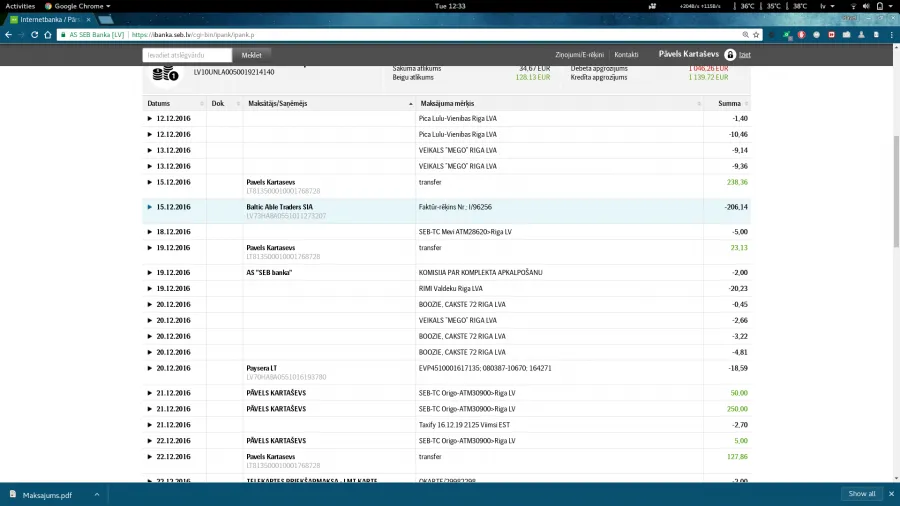Click the secure padlock in address bar
Viewport: 900px width, 506px height.
(63, 35)
